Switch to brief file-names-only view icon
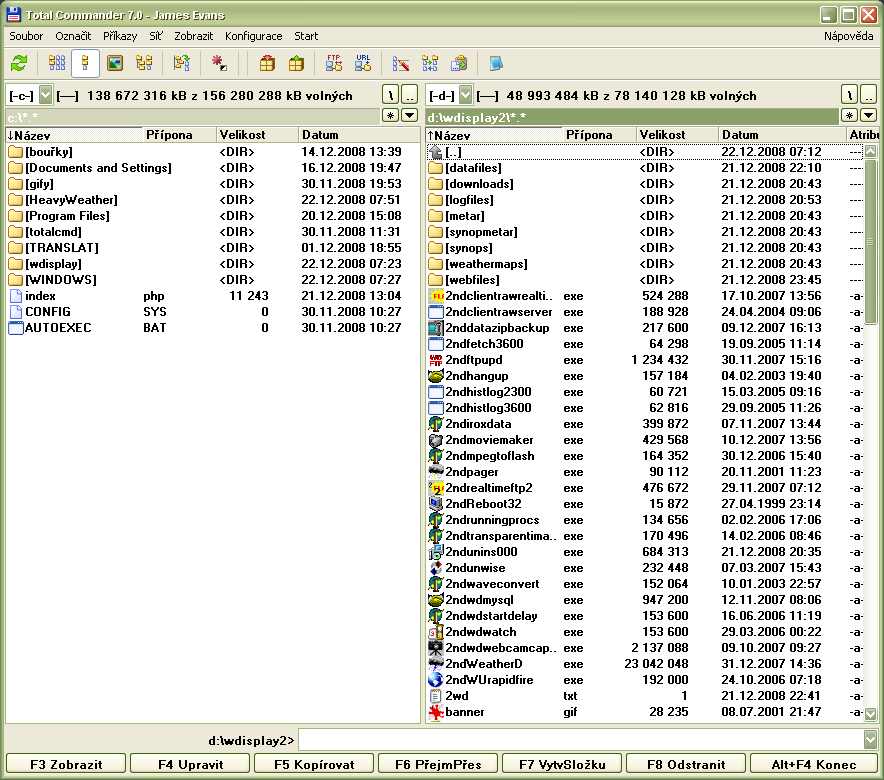 (x=57, y=63)
